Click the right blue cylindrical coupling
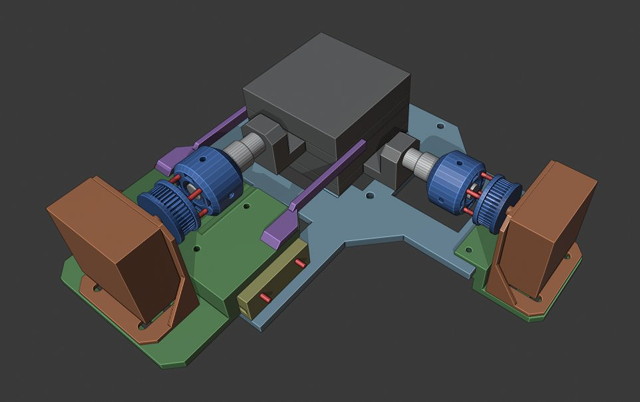The image size is (640, 402). point(455,182)
